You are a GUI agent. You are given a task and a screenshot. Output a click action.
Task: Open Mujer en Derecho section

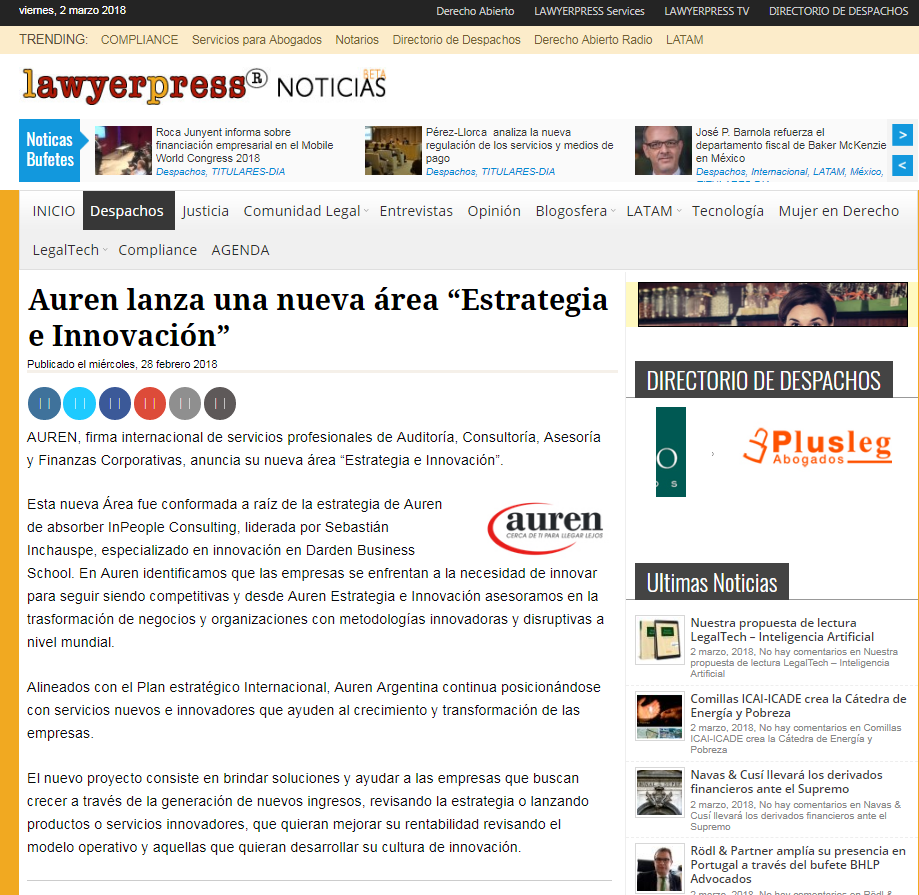(x=839, y=211)
